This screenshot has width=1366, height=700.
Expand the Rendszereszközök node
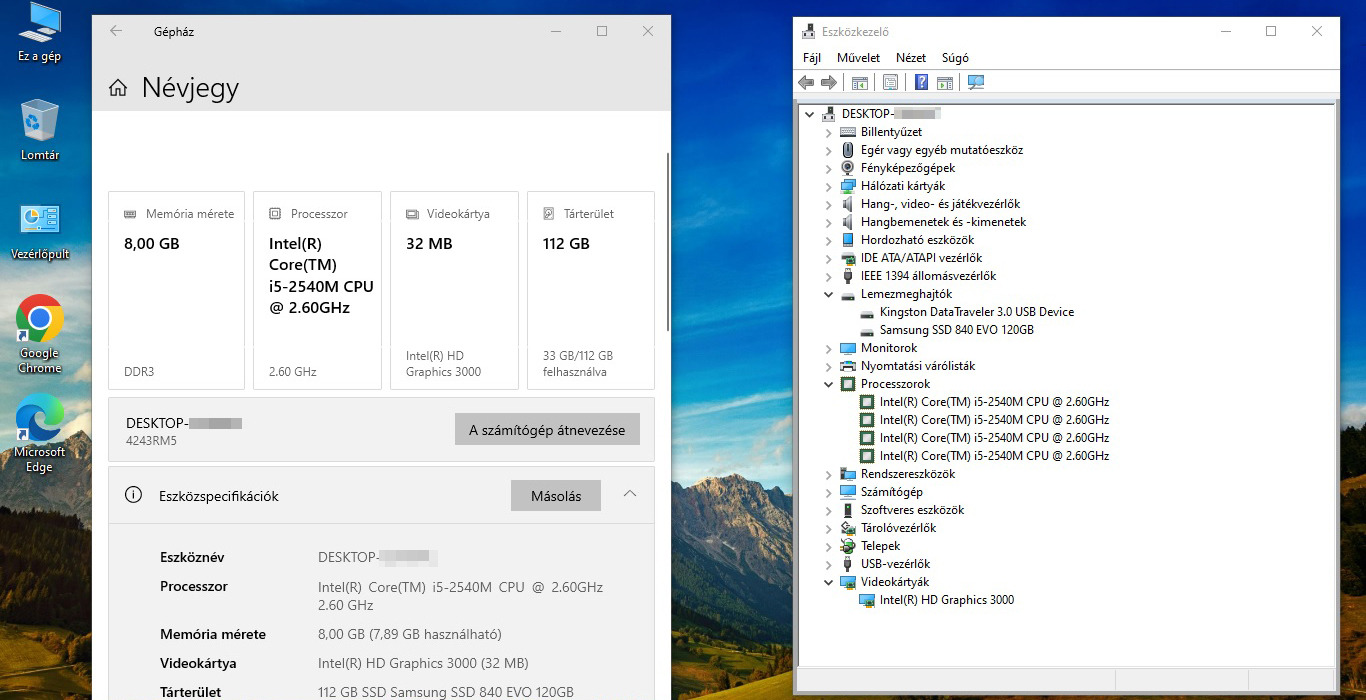pos(828,474)
